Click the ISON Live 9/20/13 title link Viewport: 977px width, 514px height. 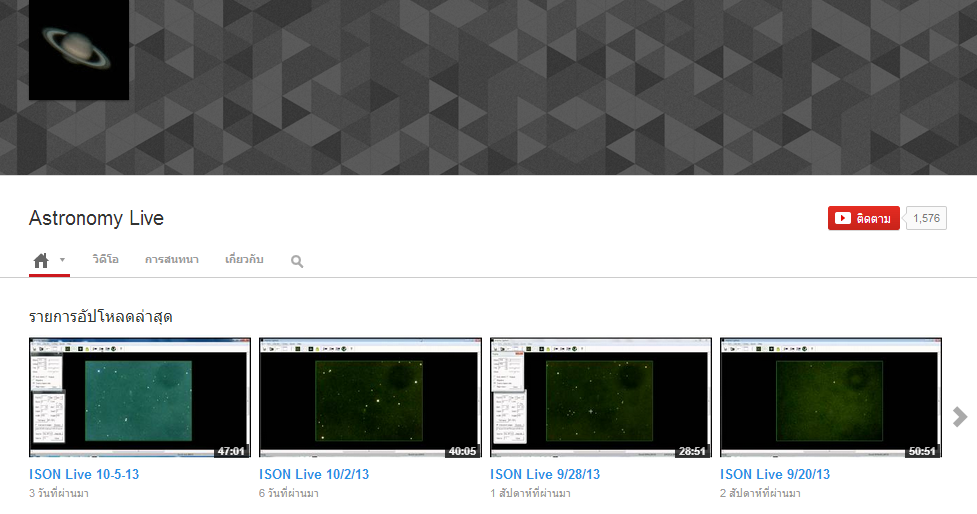(x=775, y=474)
